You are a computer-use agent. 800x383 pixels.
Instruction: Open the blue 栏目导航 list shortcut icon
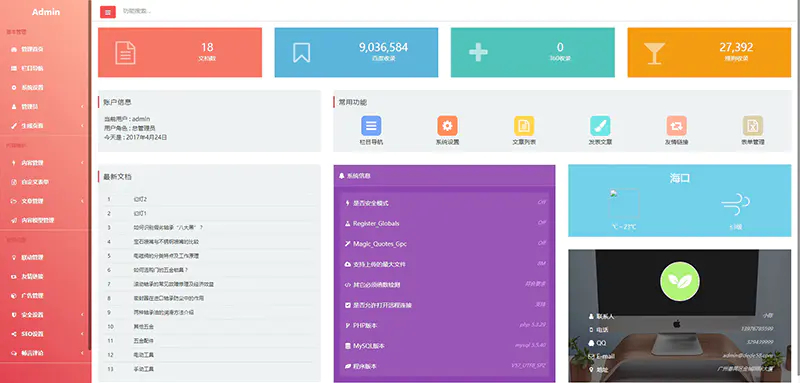(x=371, y=125)
